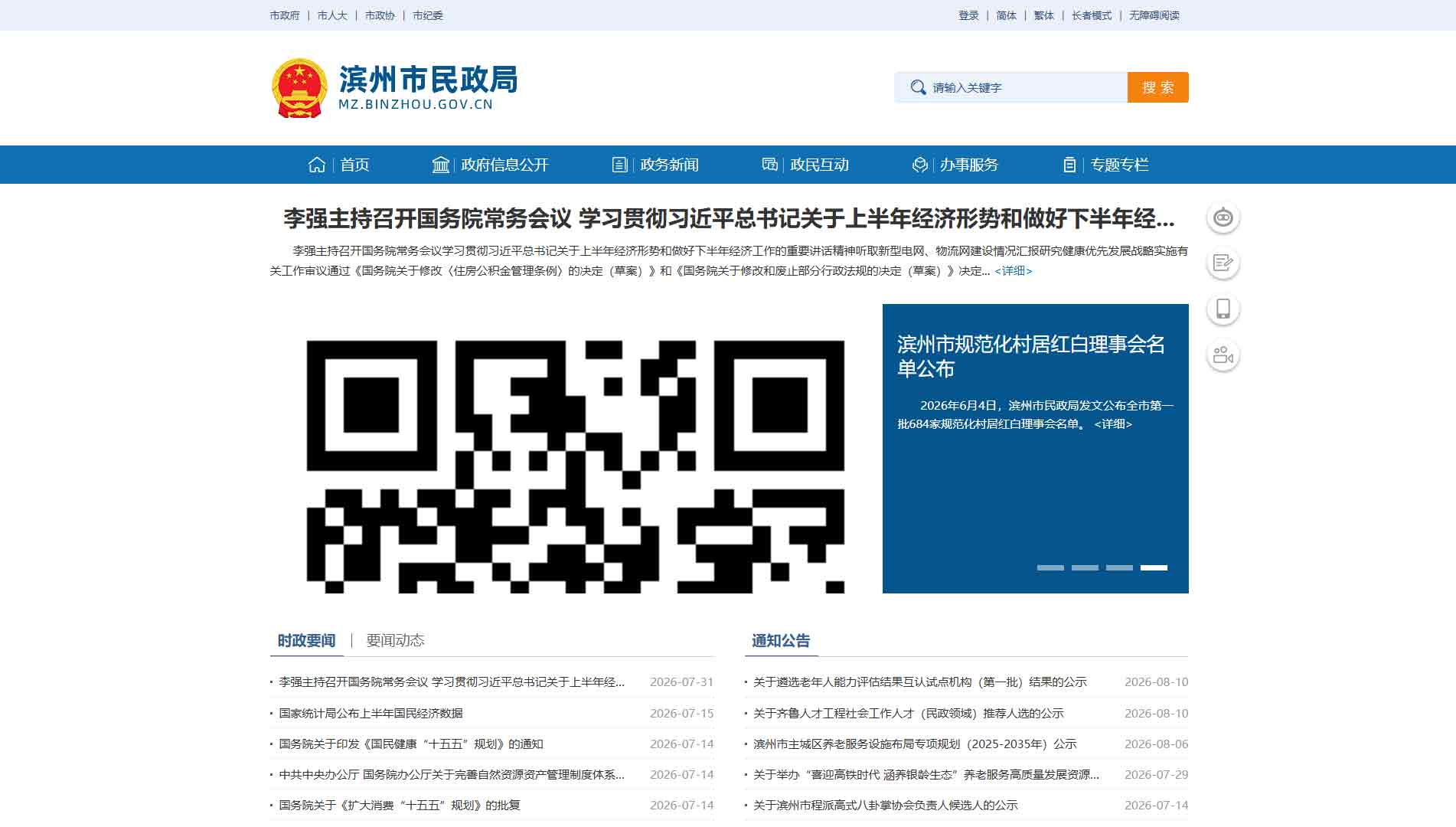Select the third carousel slide indicator
The width and height of the screenshot is (1456, 827).
pyautogui.click(x=1119, y=567)
